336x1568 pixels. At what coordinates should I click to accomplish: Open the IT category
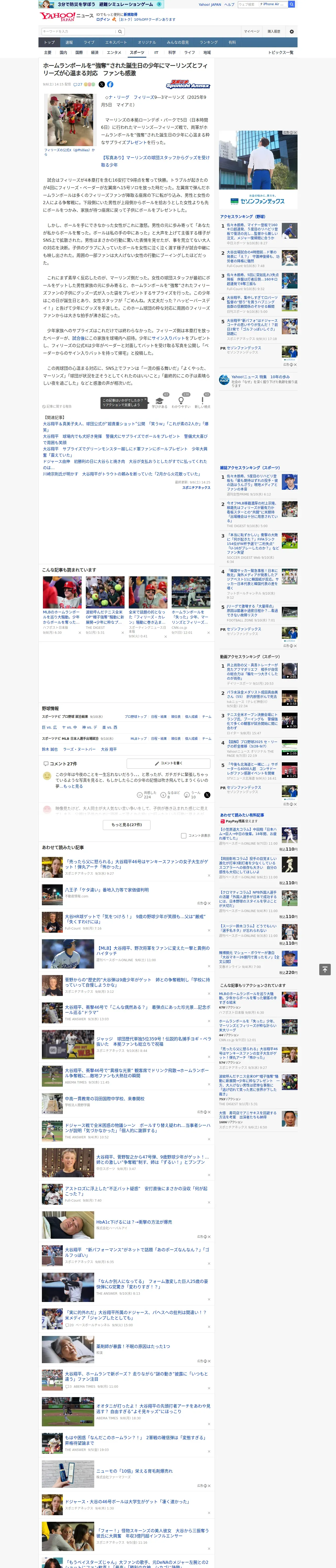[156, 52]
